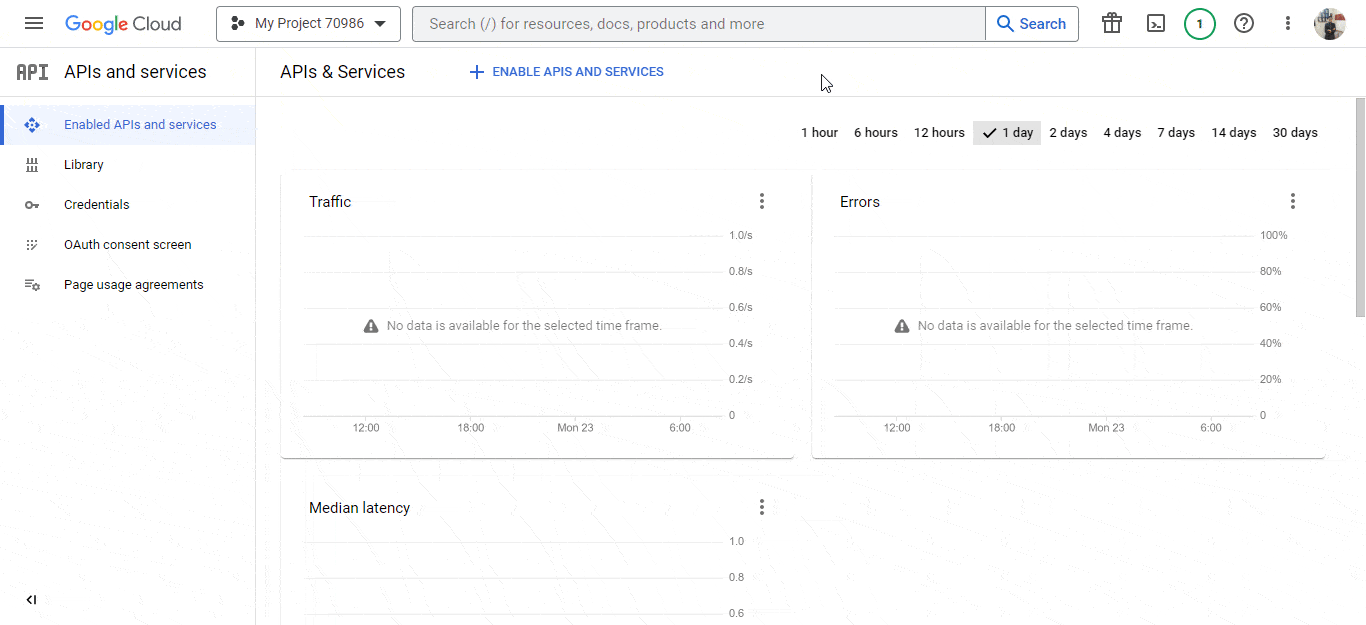Image resolution: width=1366 pixels, height=625 pixels.
Task: Click ENABLE APIS AND SERVICES
Action: click(565, 71)
